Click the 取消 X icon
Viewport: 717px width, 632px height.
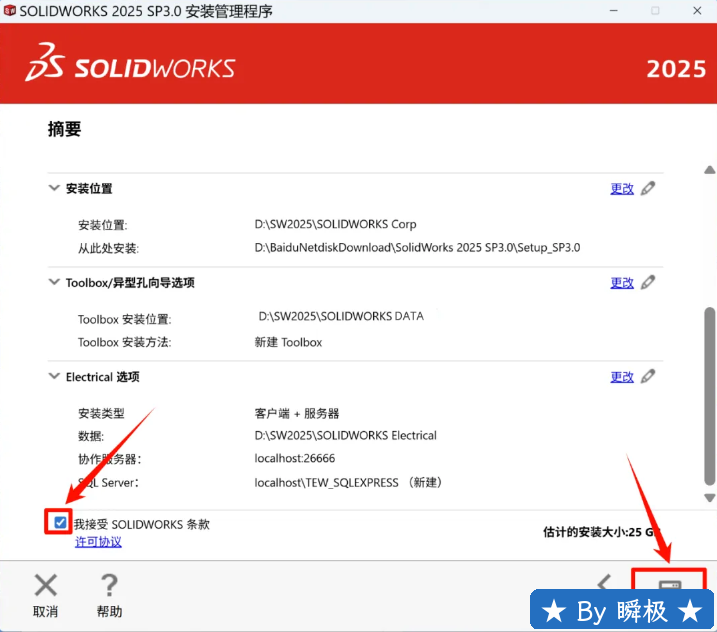(x=45, y=586)
